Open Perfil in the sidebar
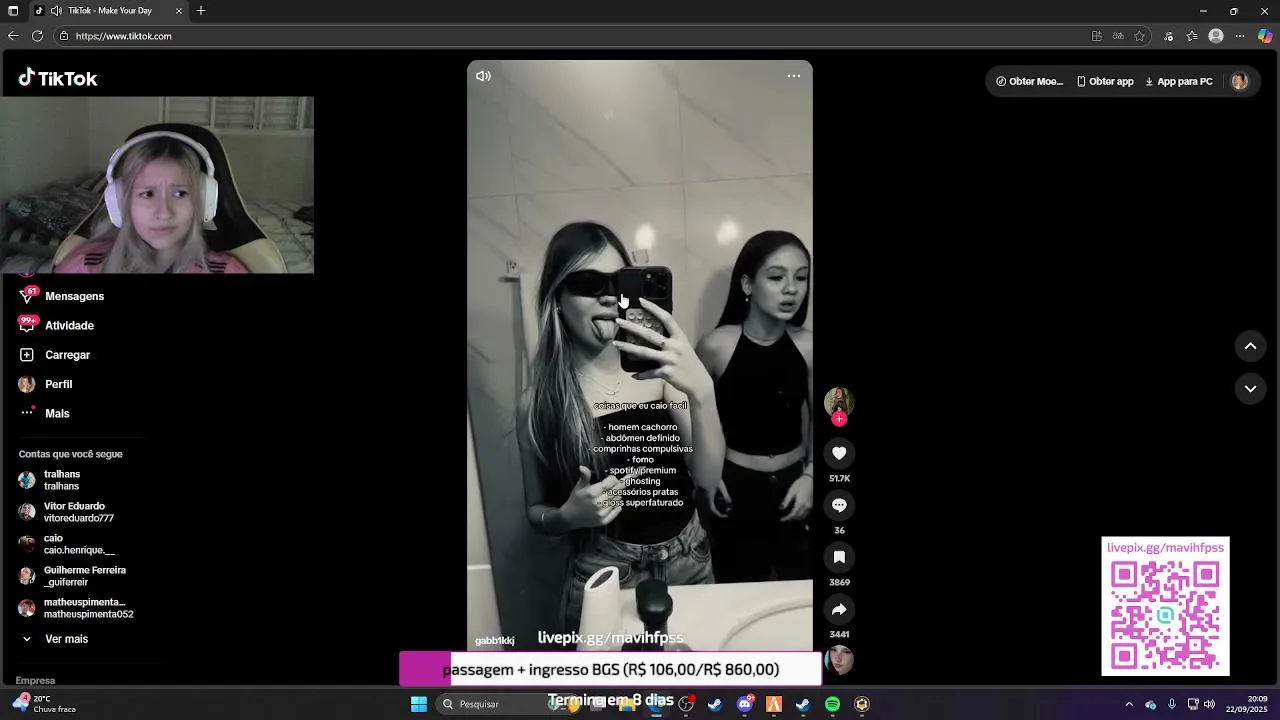 58,384
